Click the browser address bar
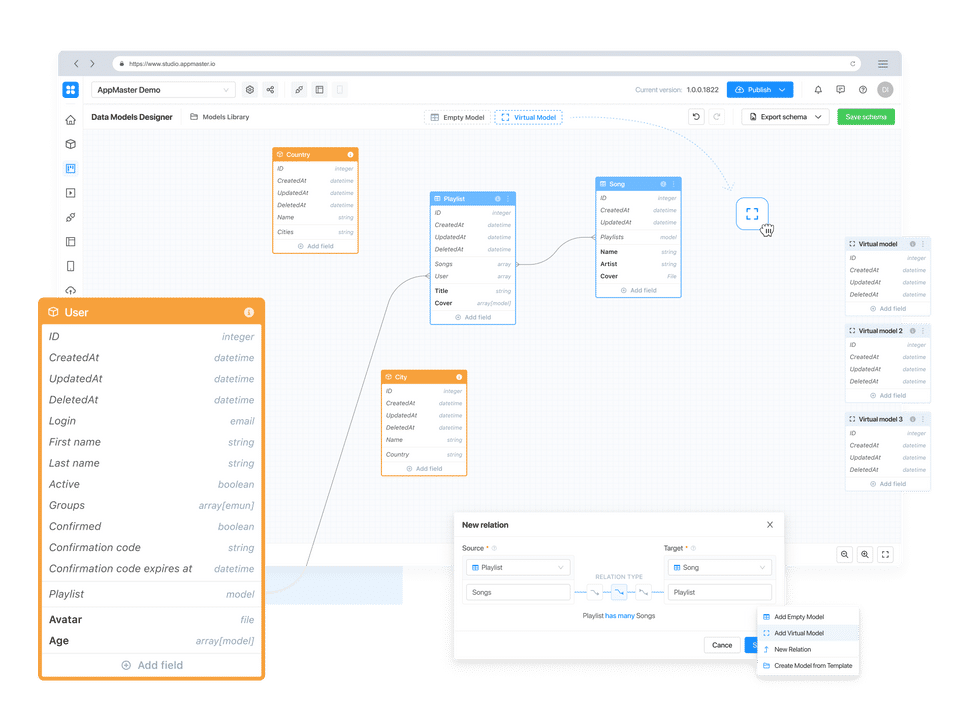Screen dimensions: 960x716 [487, 64]
